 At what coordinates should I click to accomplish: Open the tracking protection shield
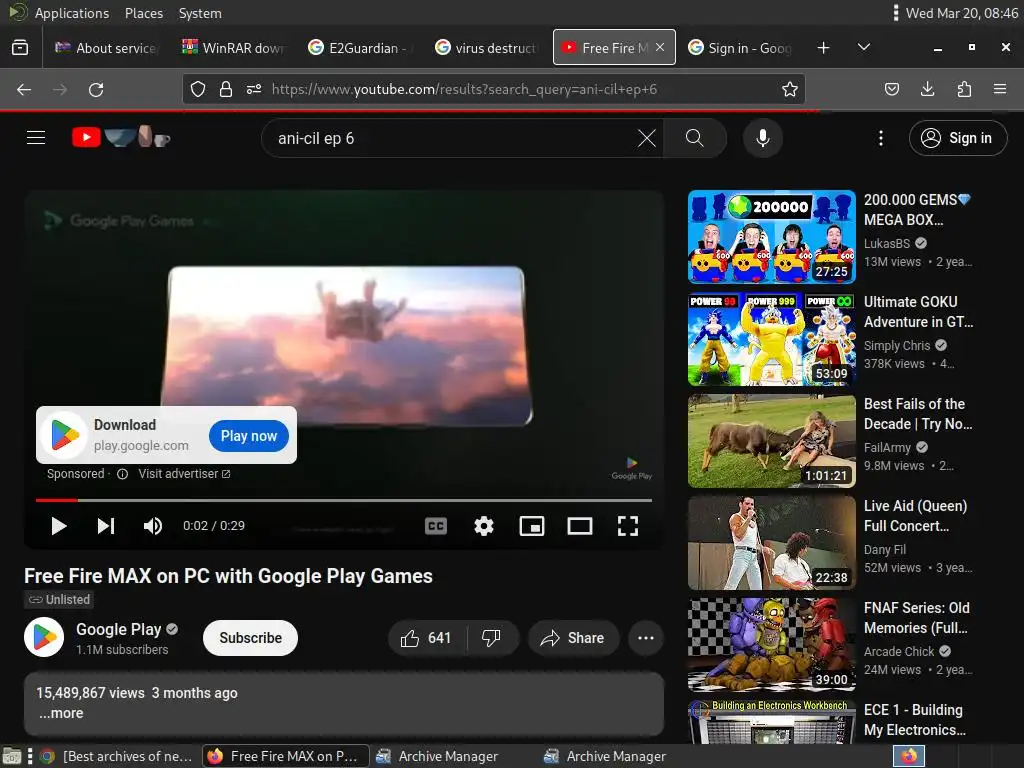click(198, 89)
